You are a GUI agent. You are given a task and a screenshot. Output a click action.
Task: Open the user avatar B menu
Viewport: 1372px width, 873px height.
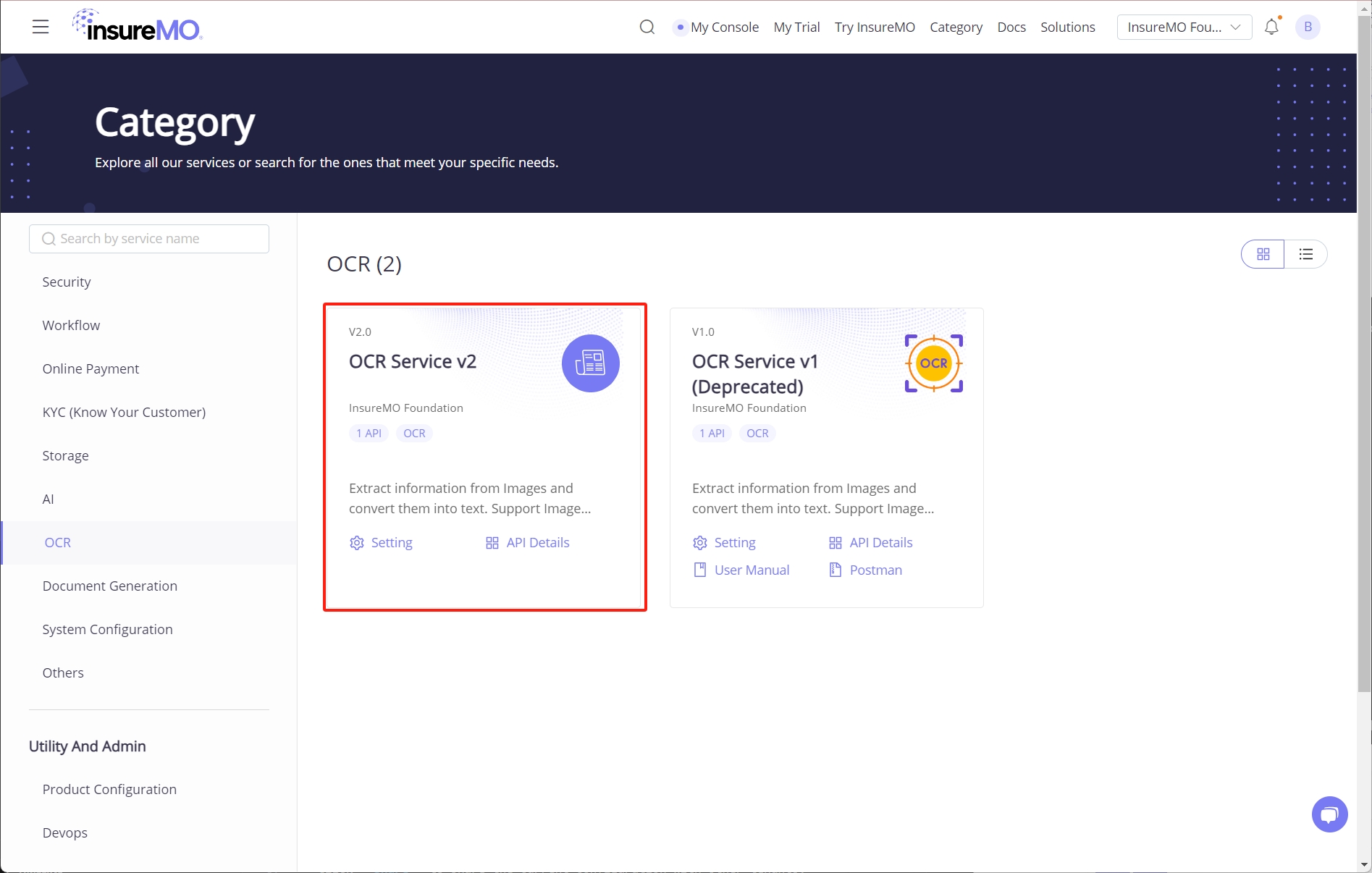point(1308,27)
